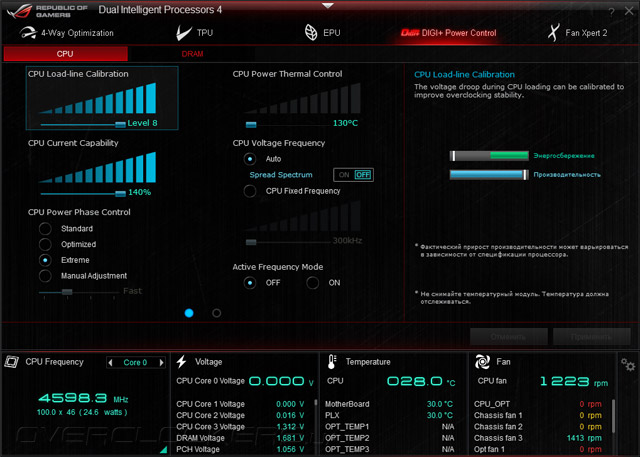This screenshot has height=457, width=640.
Task: Click the 4-Way Optimization car icon
Action: (28, 33)
